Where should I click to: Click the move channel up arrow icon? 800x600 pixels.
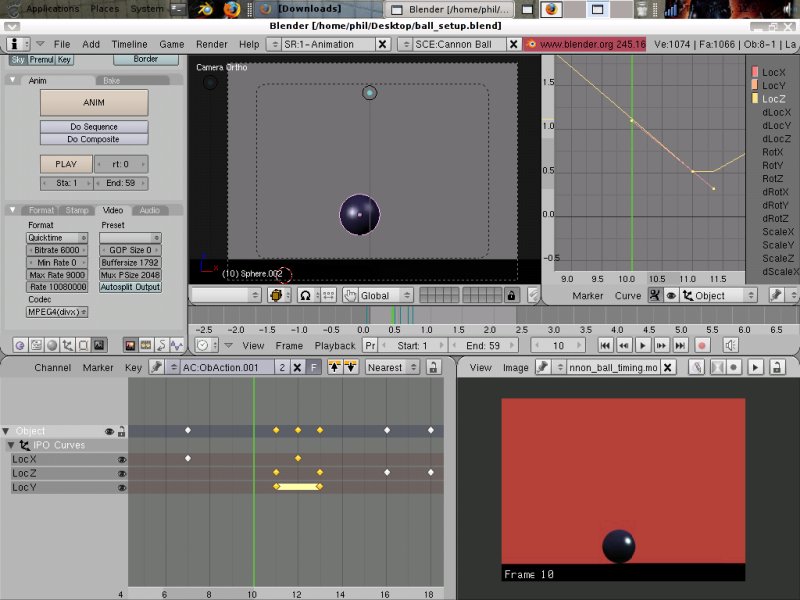334,367
